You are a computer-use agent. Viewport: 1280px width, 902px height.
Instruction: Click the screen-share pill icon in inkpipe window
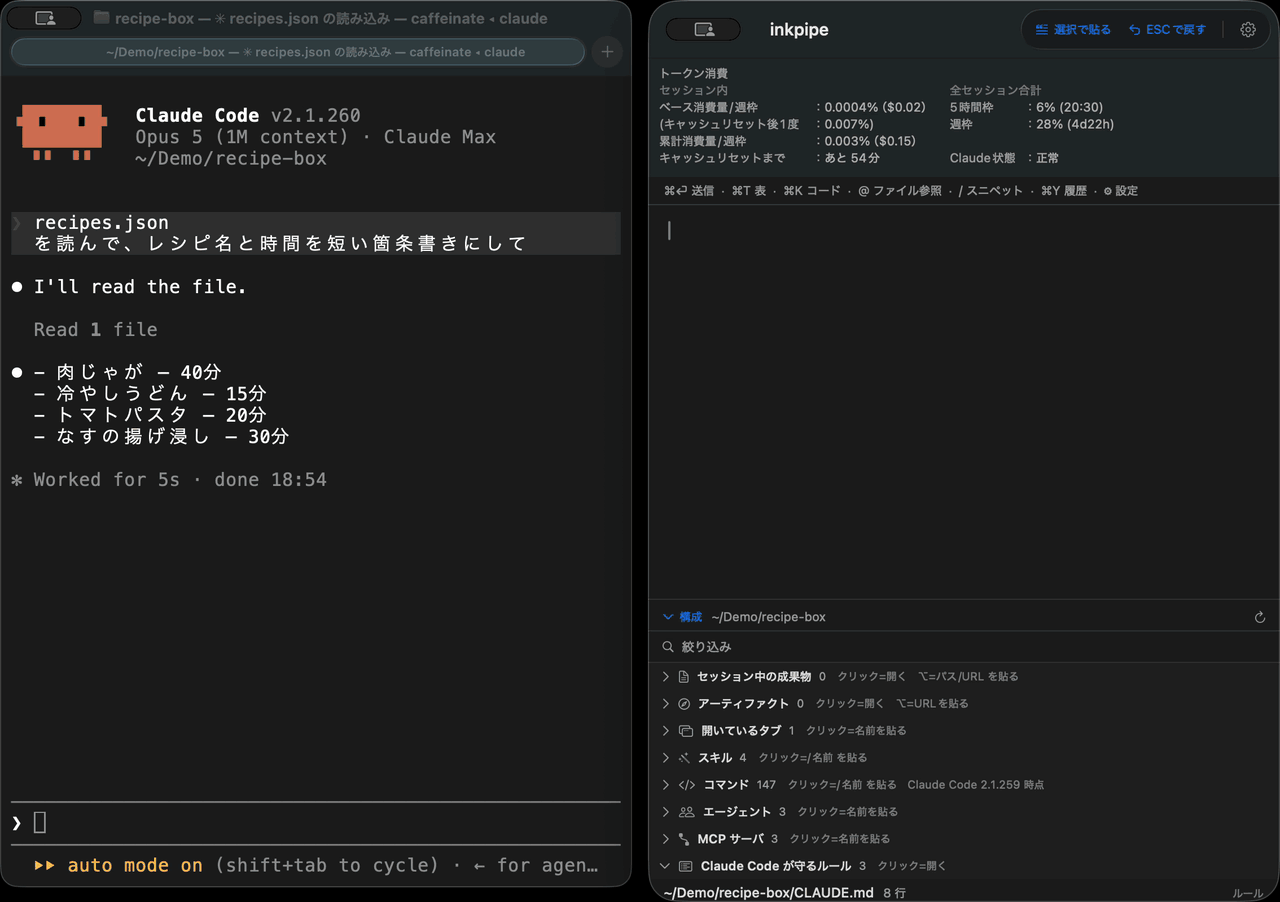pyautogui.click(x=703, y=30)
